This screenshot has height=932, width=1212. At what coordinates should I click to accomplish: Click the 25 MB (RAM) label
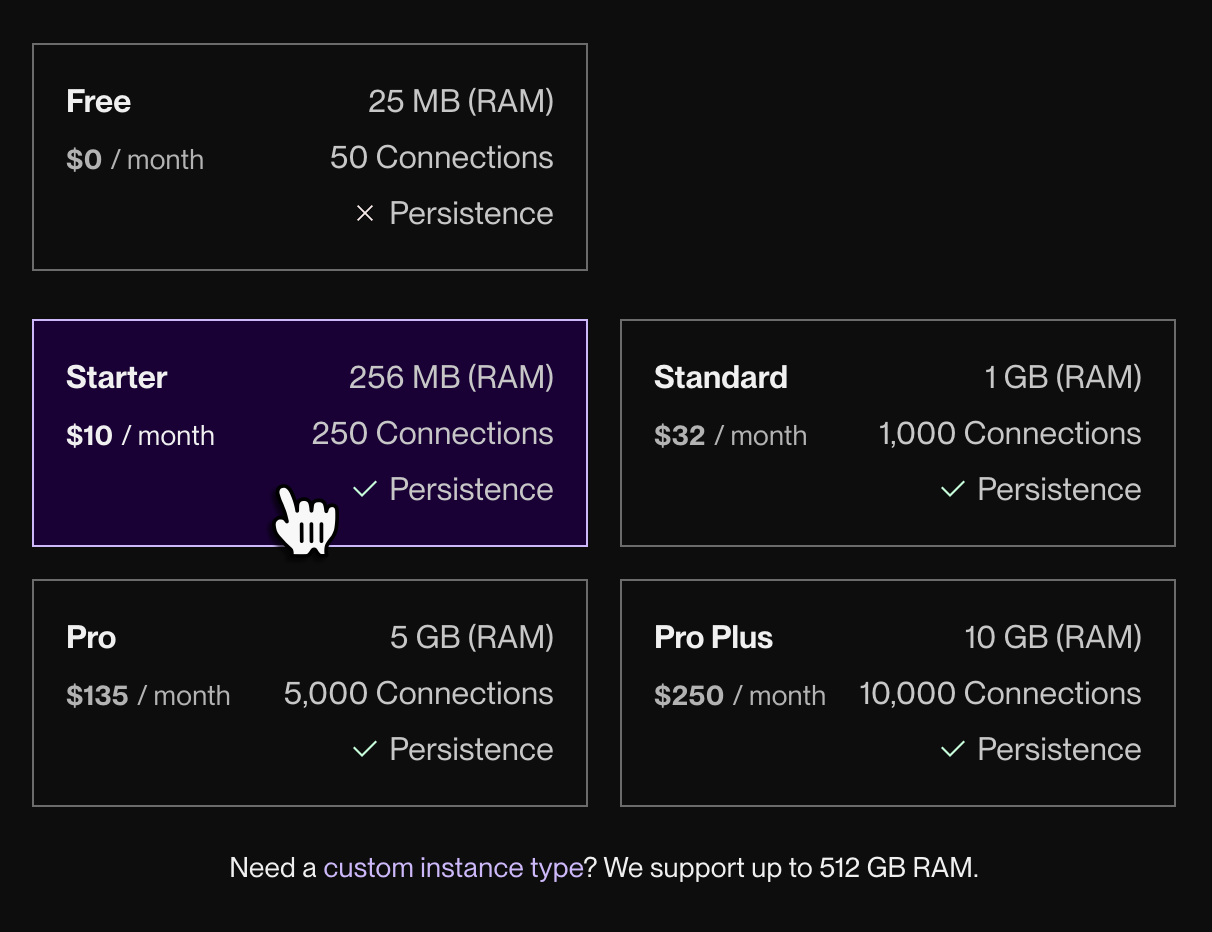point(460,102)
